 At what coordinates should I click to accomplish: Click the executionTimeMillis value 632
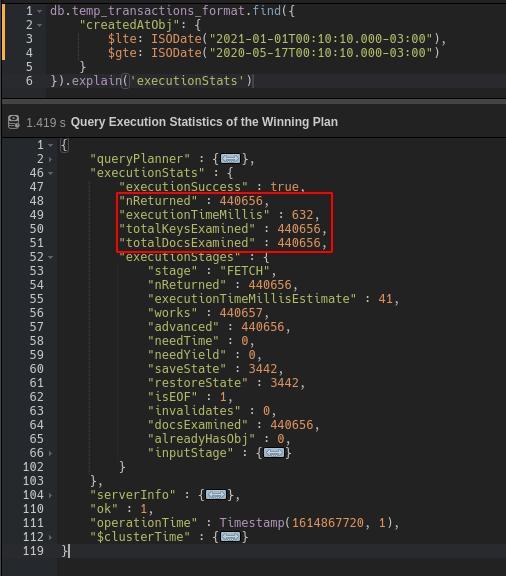[302, 215]
